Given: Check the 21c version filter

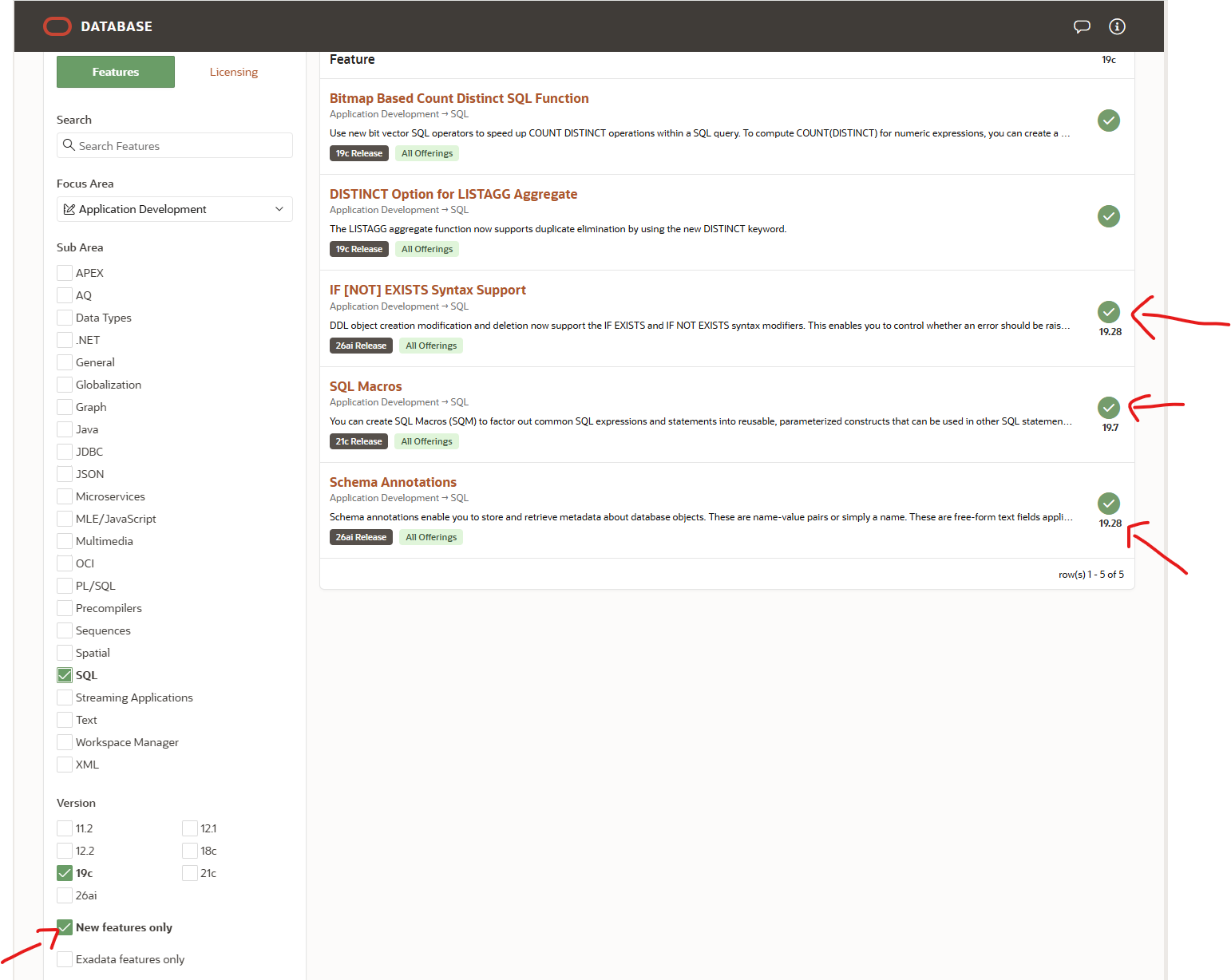Looking at the screenshot, I should click(189, 873).
